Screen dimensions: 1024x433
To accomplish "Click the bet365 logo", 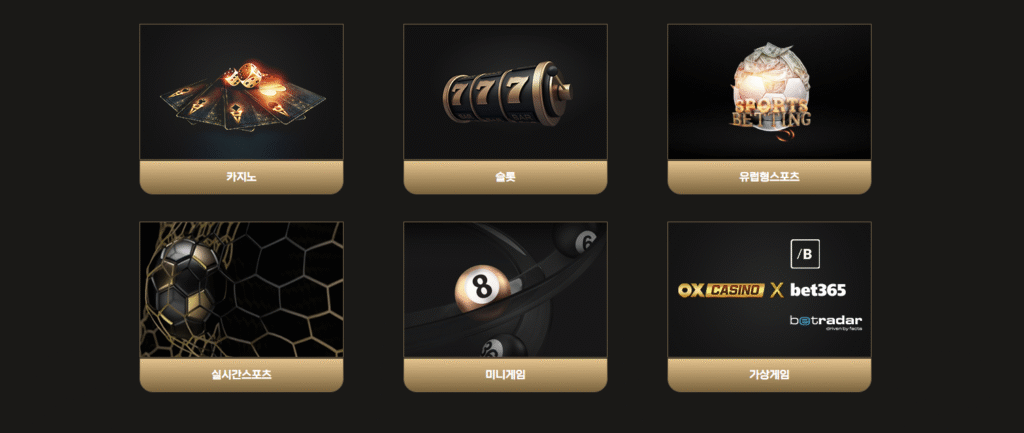I will point(818,290).
